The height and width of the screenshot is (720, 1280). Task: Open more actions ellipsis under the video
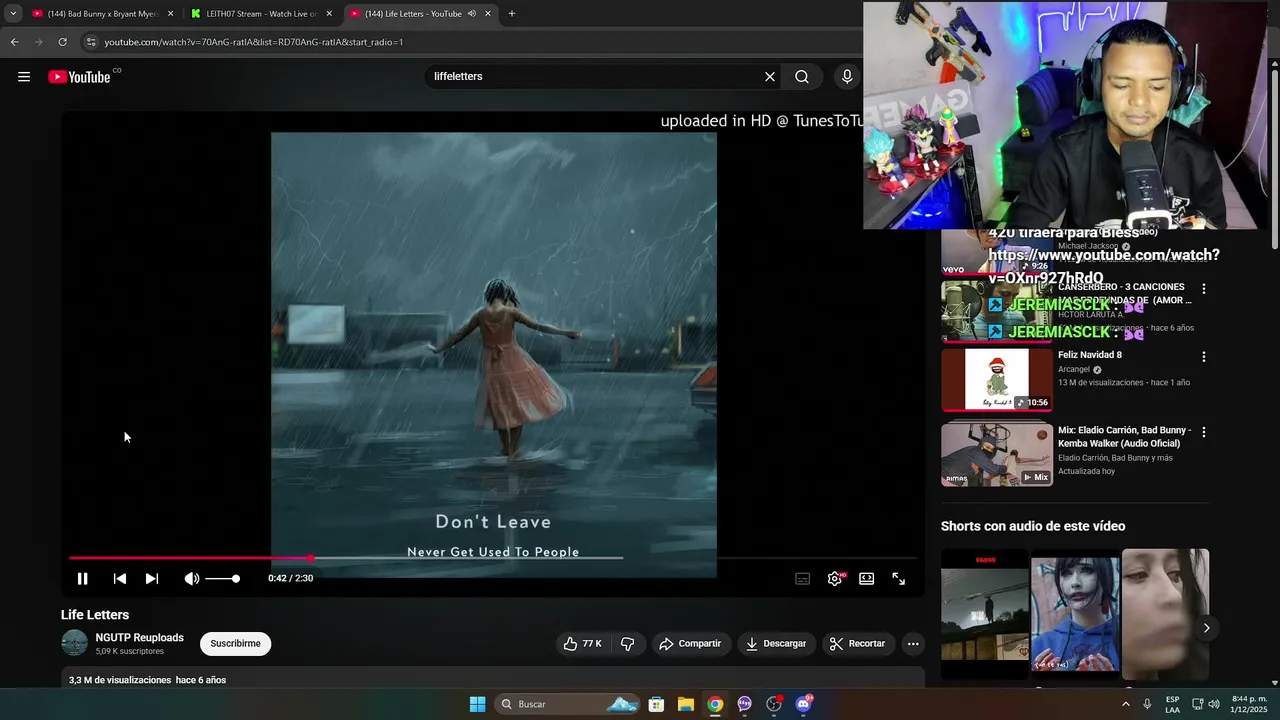pyautogui.click(x=913, y=644)
